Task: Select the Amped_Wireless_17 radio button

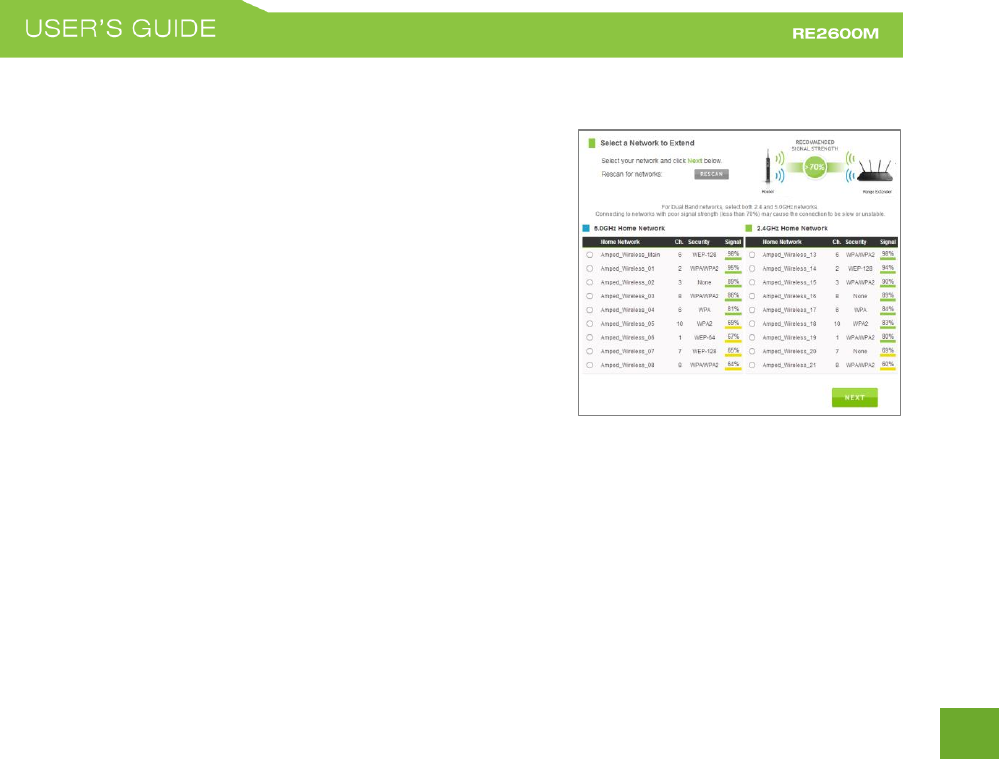Action: tap(752, 310)
